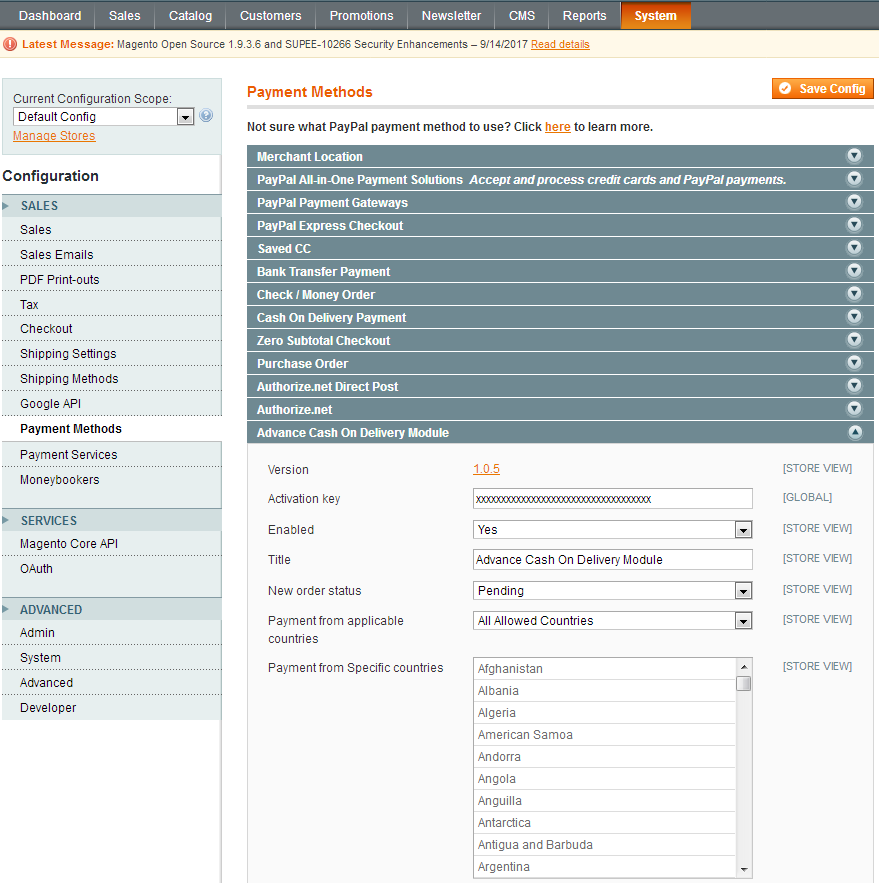Viewport: 879px width, 883px height.
Task: Click the help icon beside configuration scope
Action: coord(206,116)
